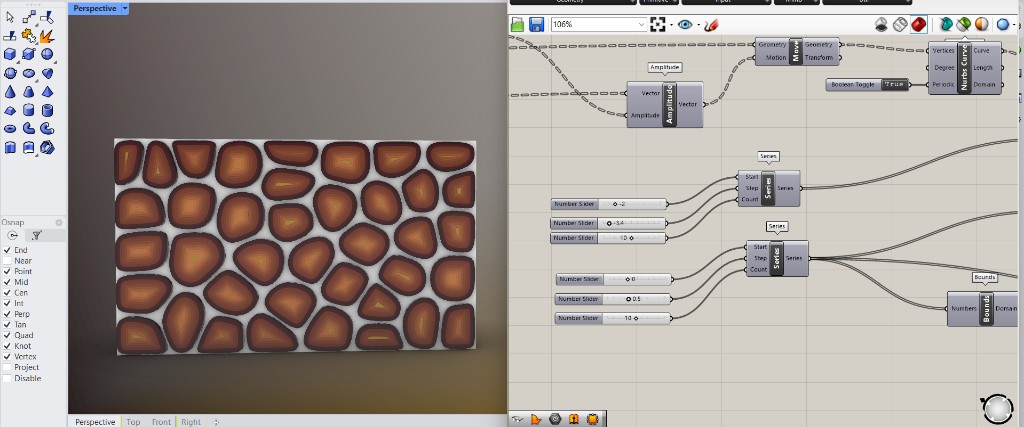This screenshot has height=427, width=1024.
Task: Click the Sketch pencil icon in Grasshopper
Action: pyautogui.click(x=711, y=25)
